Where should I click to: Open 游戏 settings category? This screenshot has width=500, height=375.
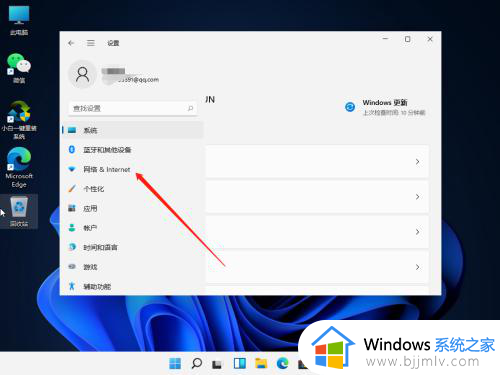pyautogui.click(x=133, y=267)
